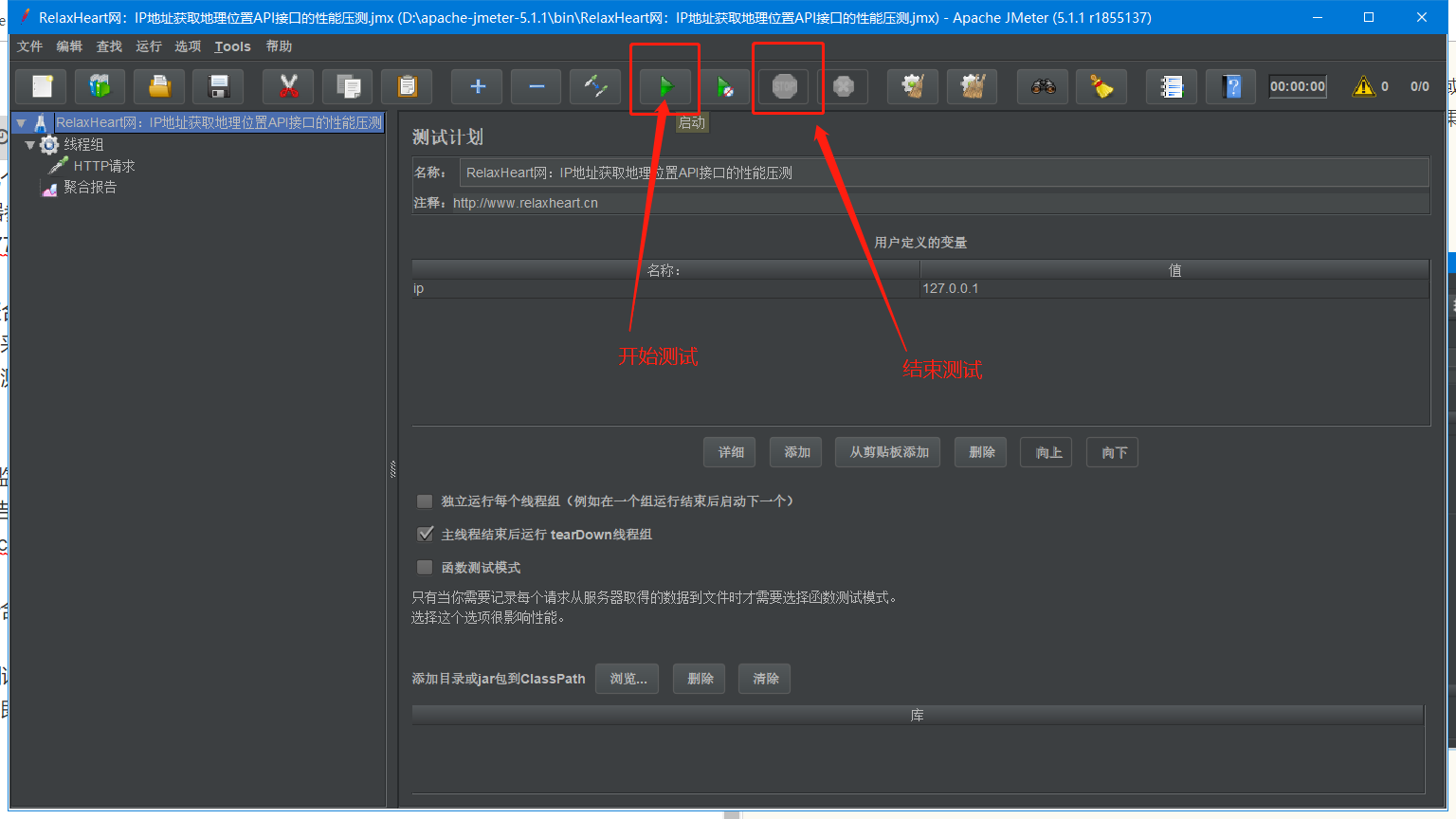The image size is (1456, 819).
Task: Open the Tools menu
Action: coord(232,46)
